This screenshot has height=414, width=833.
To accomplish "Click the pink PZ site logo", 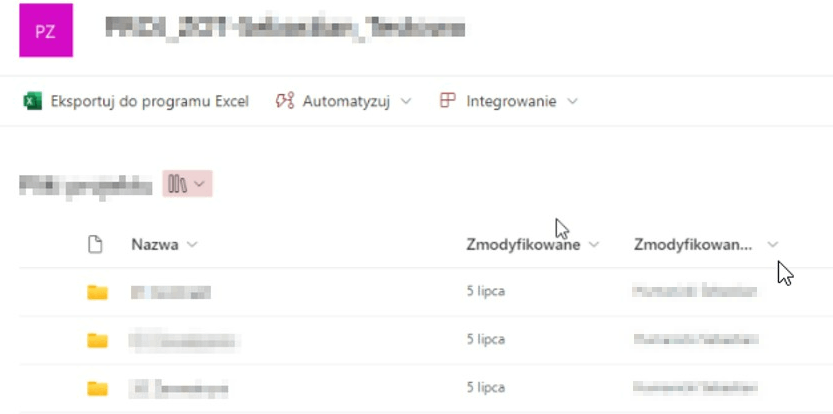I will click(x=46, y=30).
